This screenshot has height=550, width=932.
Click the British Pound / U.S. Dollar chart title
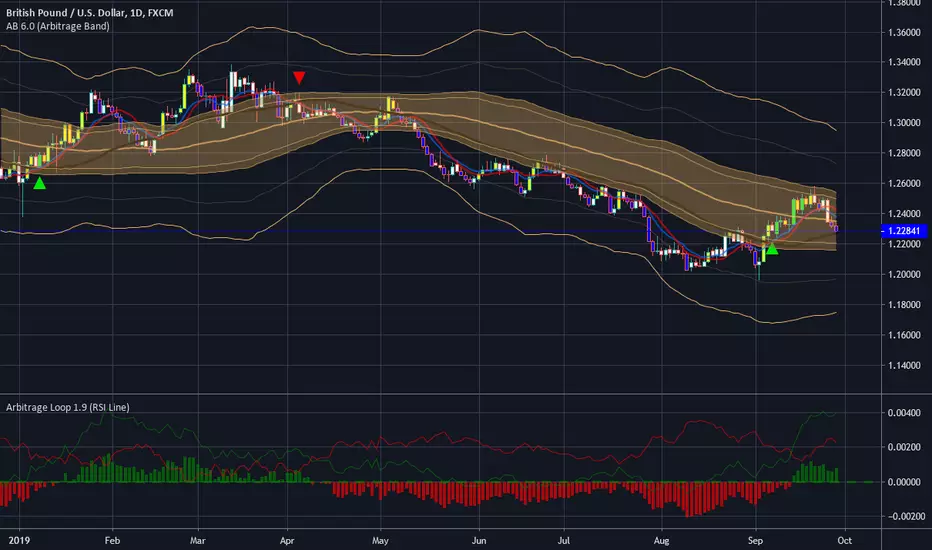coord(90,12)
